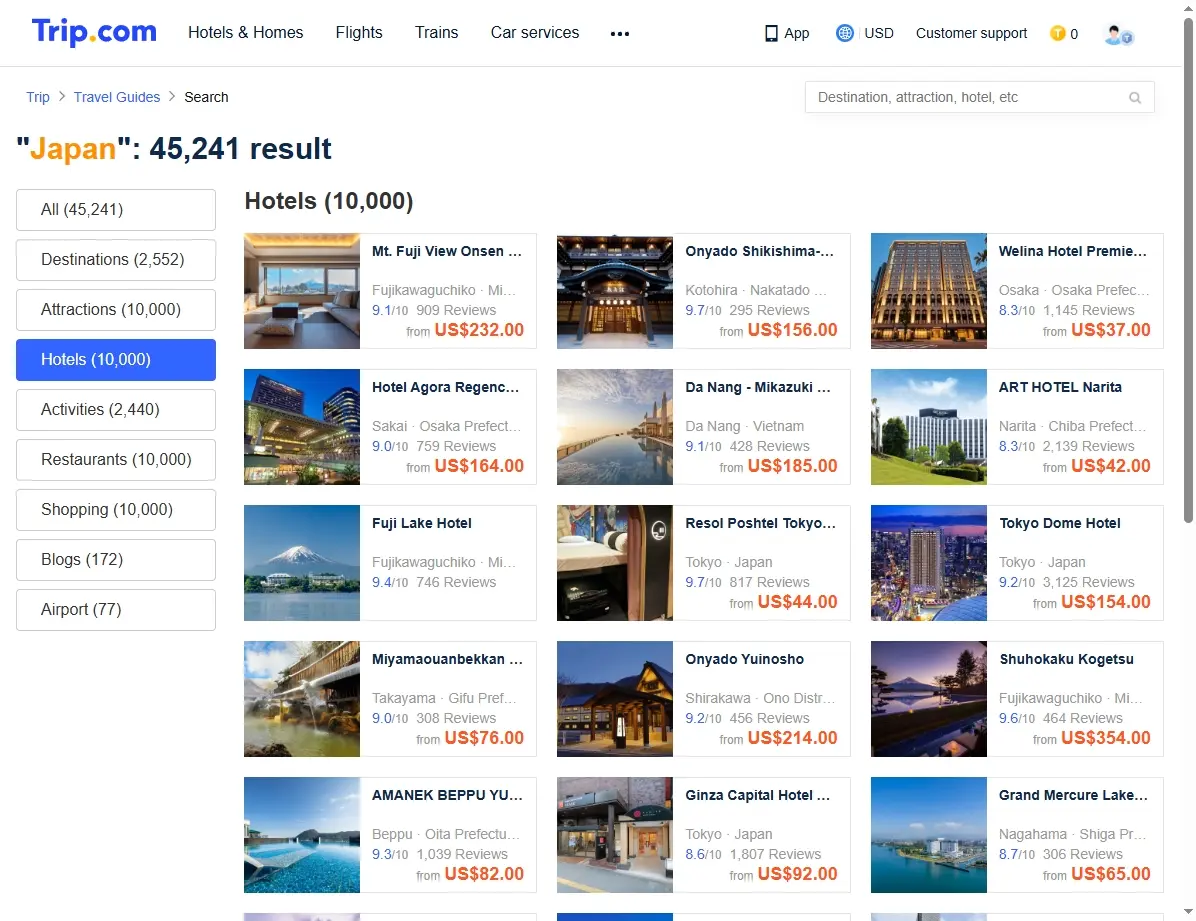Click the 3,125 Reviews text
Screen dimensions: 1196x921
click(1088, 582)
